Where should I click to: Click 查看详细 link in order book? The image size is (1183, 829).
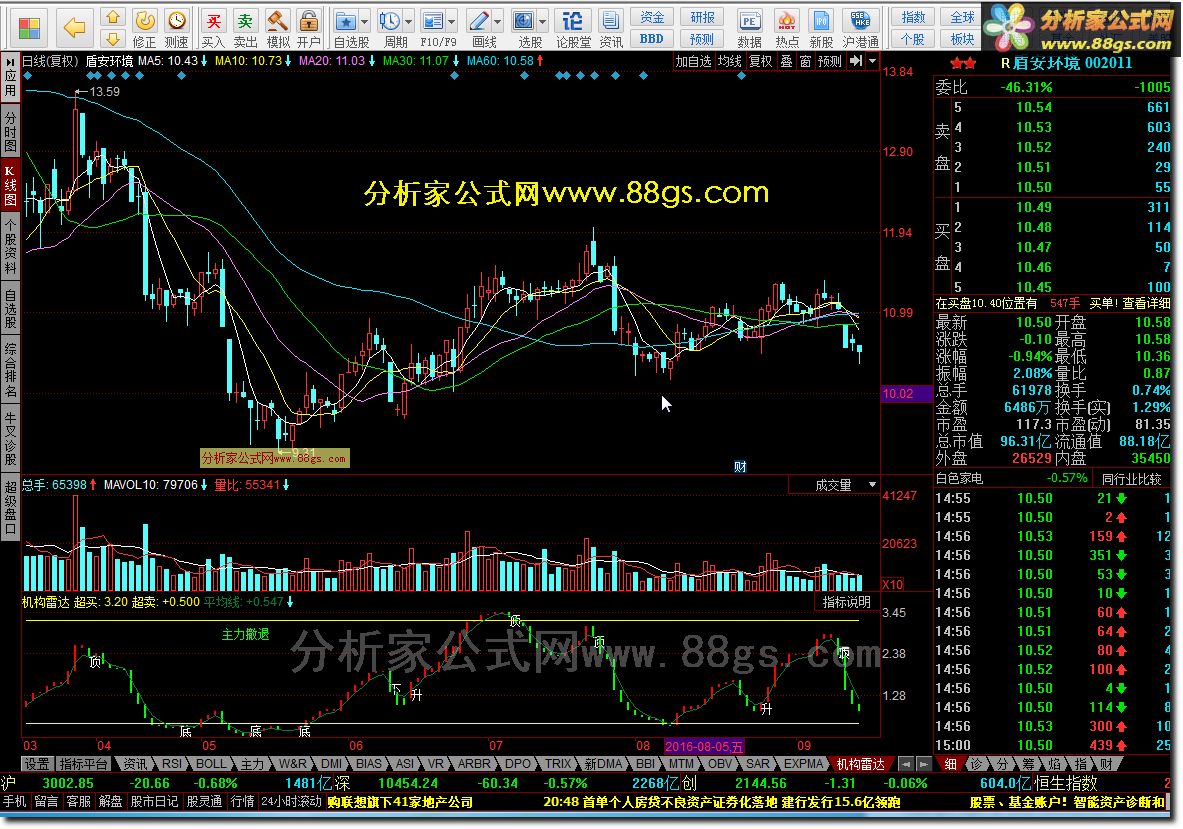click(x=1146, y=303)
